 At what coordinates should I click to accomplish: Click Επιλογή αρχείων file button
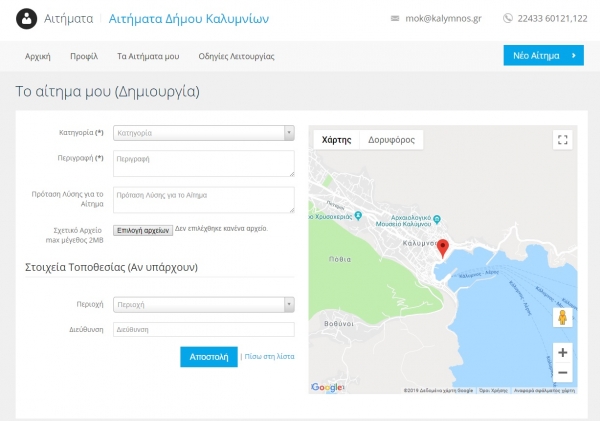(143, 230)
